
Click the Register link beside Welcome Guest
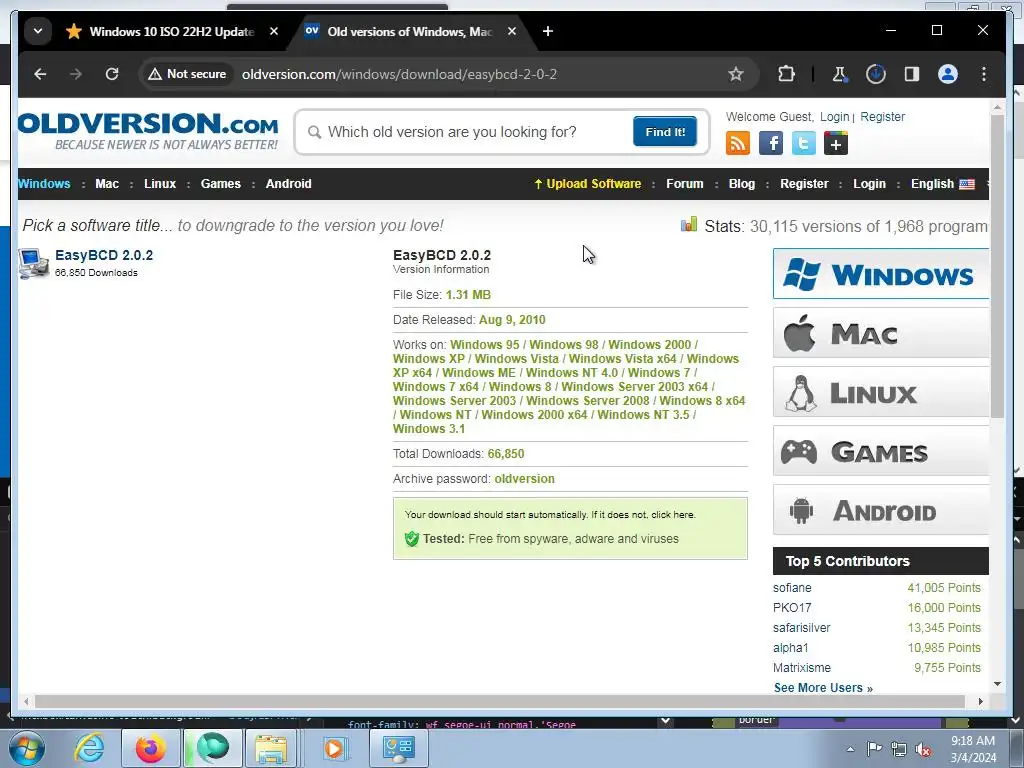click(x=882, y=117)
